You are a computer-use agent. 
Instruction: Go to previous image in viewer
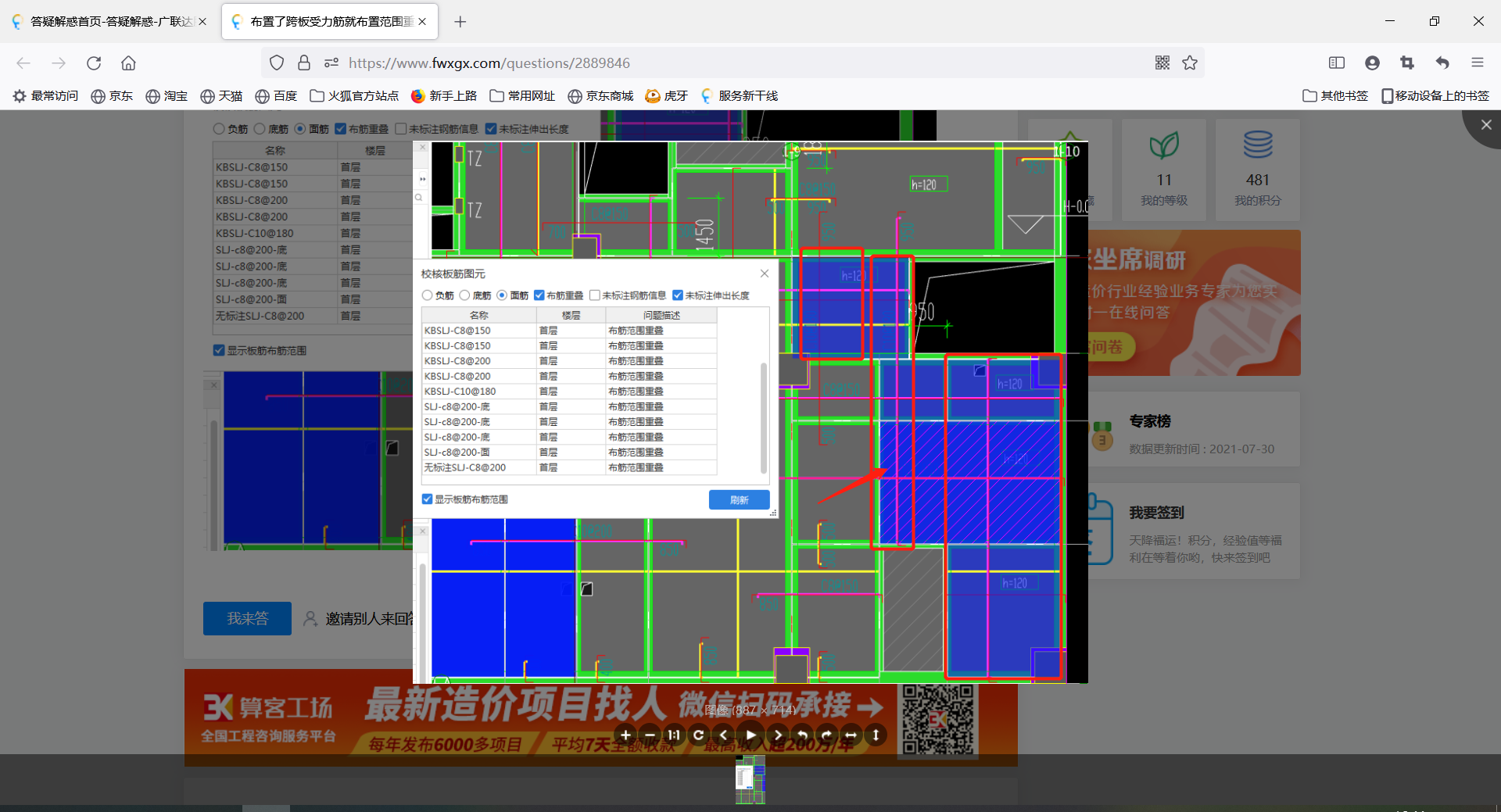pyautogui.click(x=724, y=735)
